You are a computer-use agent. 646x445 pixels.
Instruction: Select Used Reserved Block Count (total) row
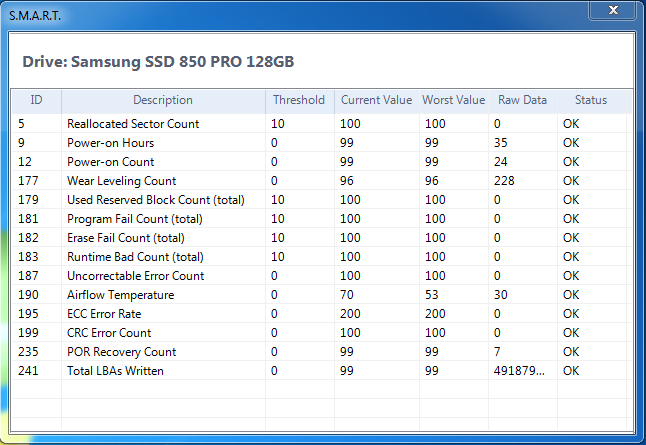[321, 199]
